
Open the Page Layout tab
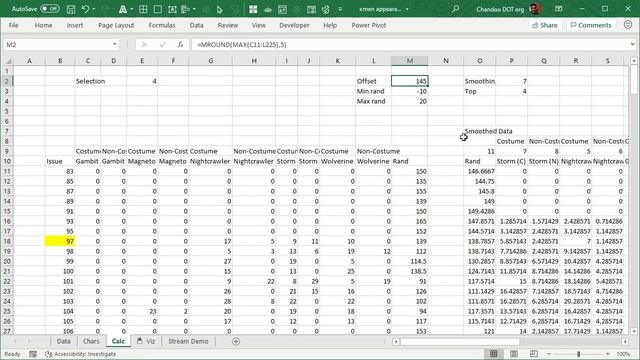[x=116, y=25]
